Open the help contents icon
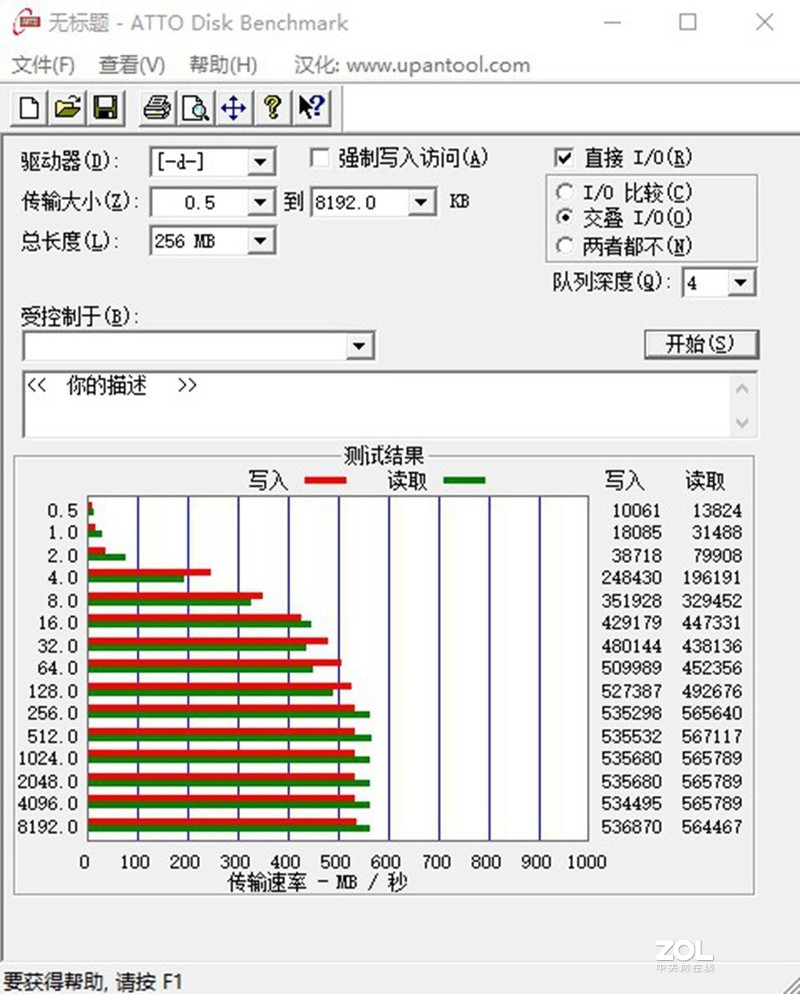The image size is (800, 994). (272, 107)
